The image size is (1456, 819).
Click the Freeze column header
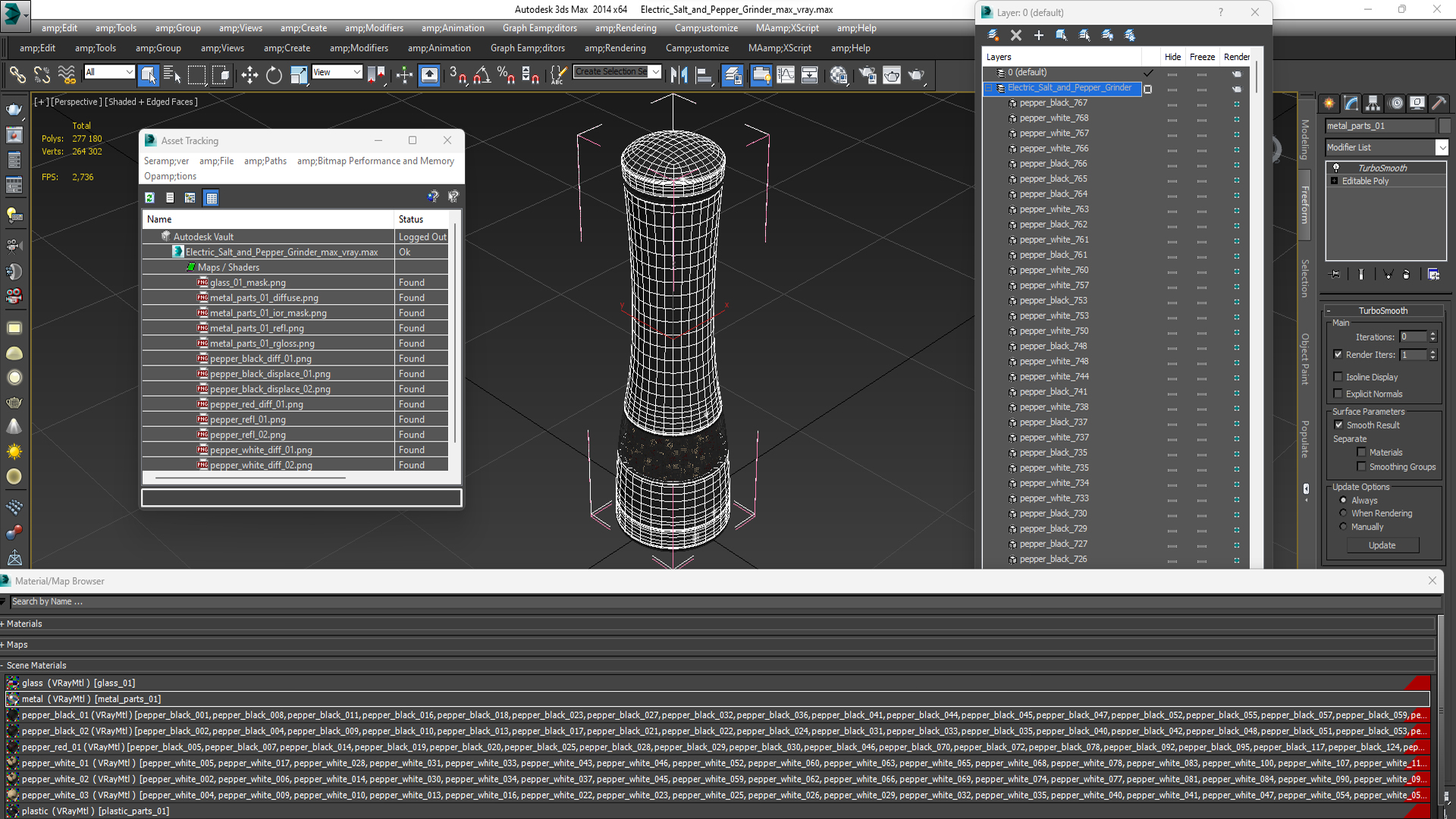click(1202, 57)
